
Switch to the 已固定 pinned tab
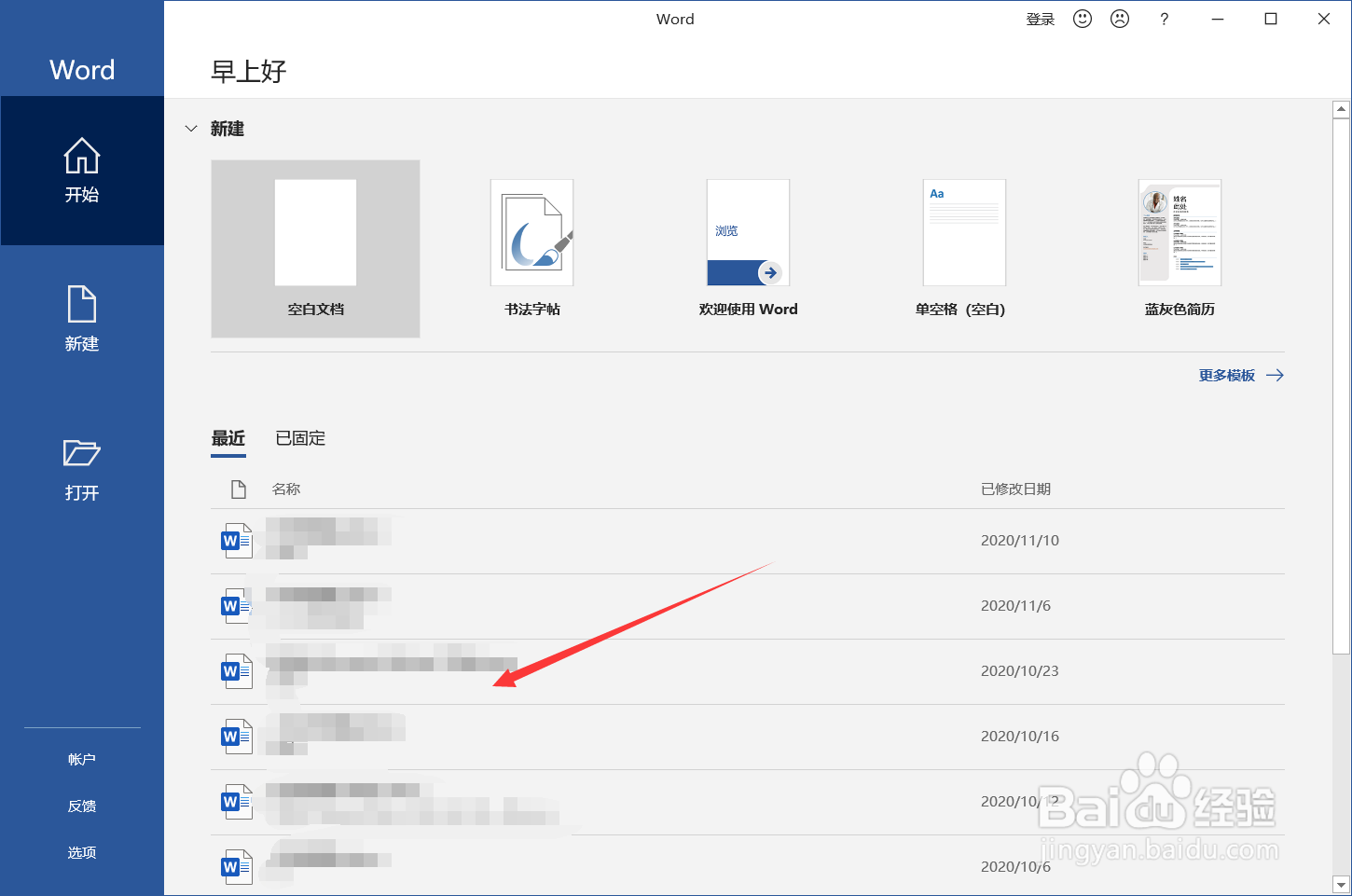300,438
